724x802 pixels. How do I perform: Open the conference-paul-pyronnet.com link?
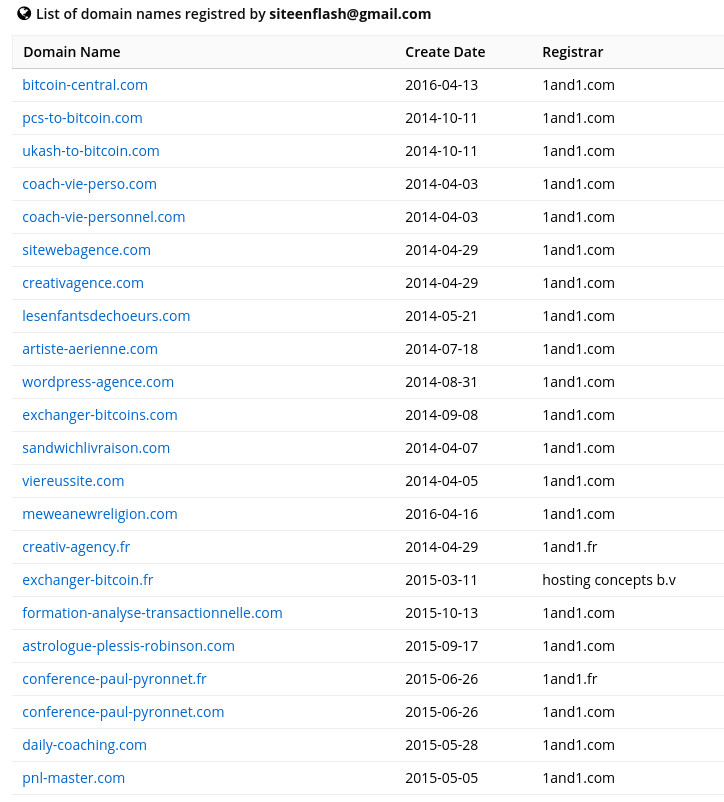point(123,712)
